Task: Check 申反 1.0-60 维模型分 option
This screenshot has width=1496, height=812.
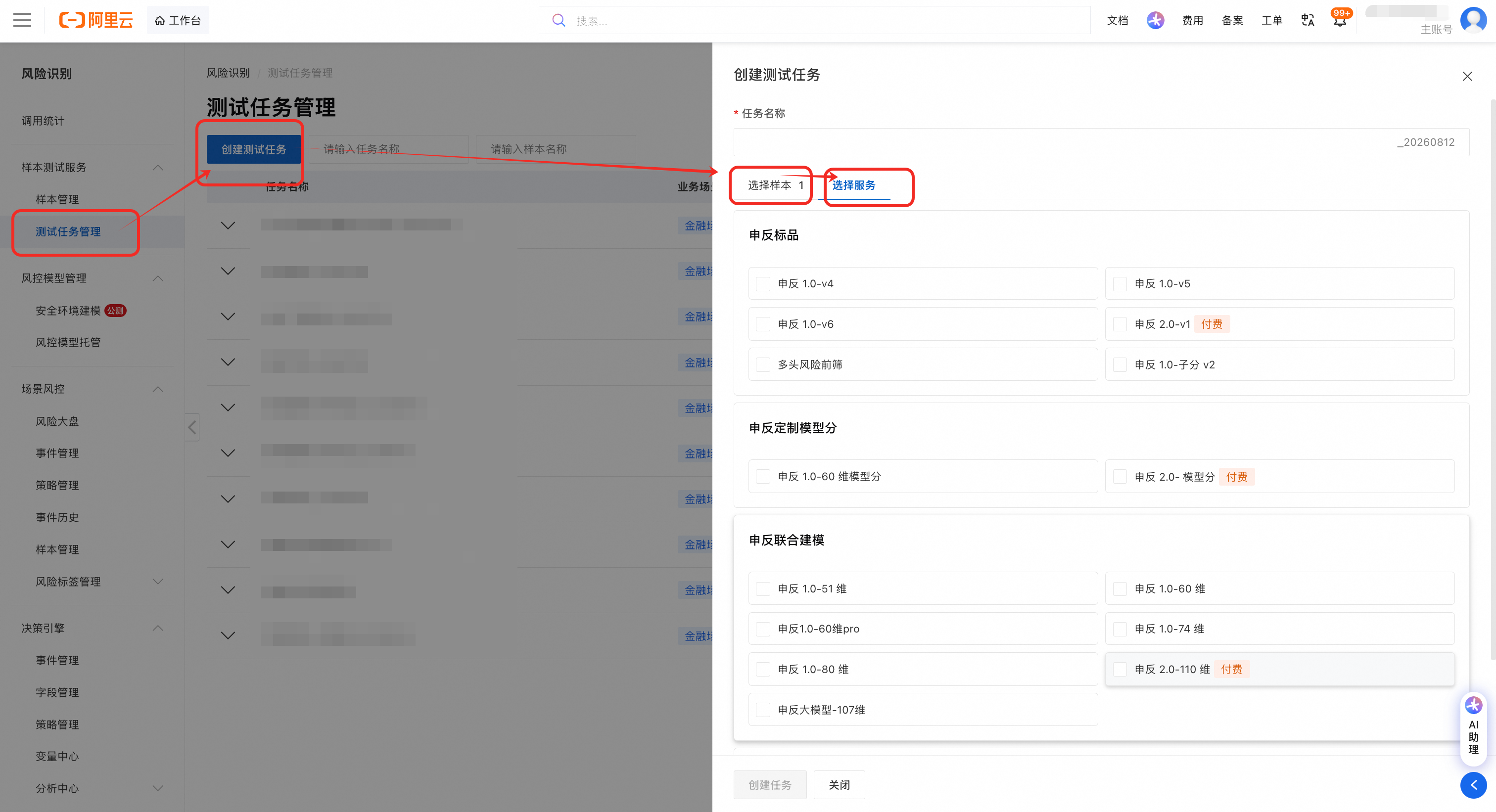Action: click(763, 477)
